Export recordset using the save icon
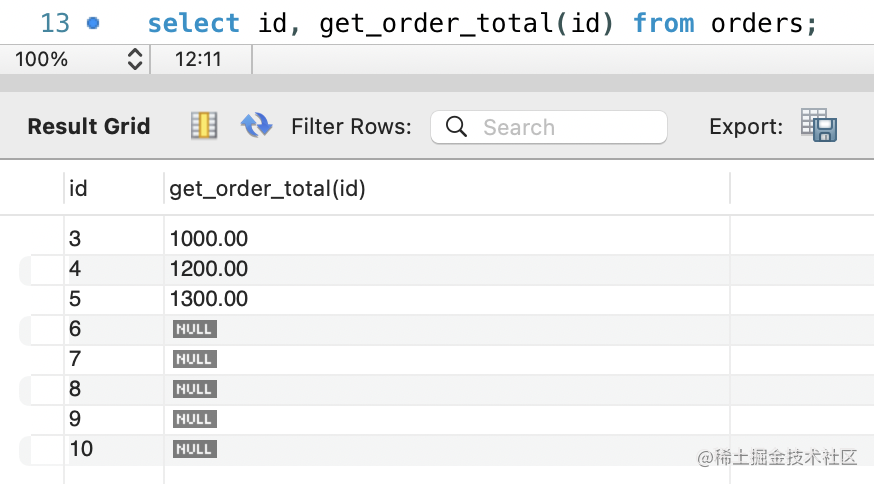The image size is (874, 484). point(819,125)
